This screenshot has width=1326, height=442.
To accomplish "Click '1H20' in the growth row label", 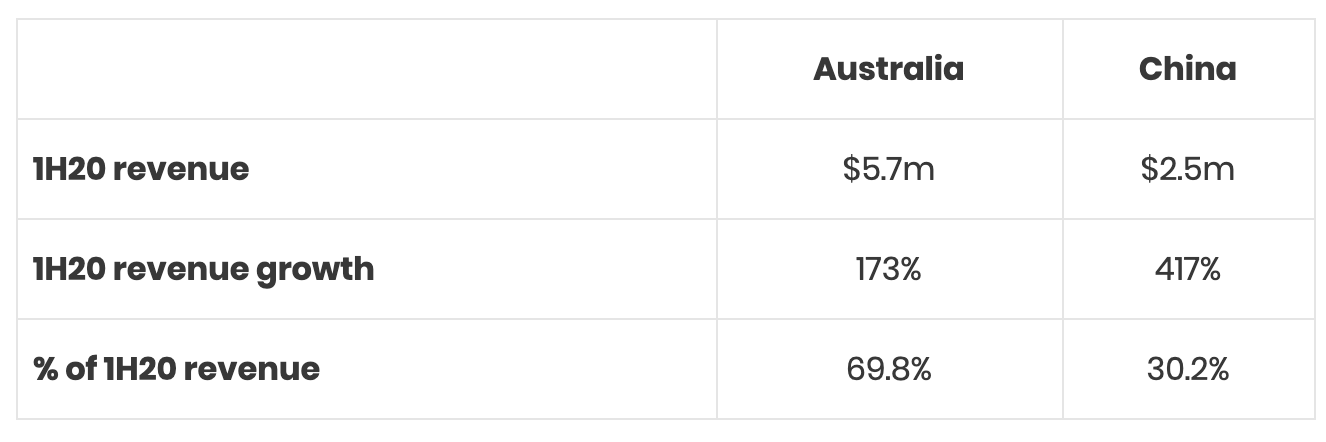I will tap(68, 269).
